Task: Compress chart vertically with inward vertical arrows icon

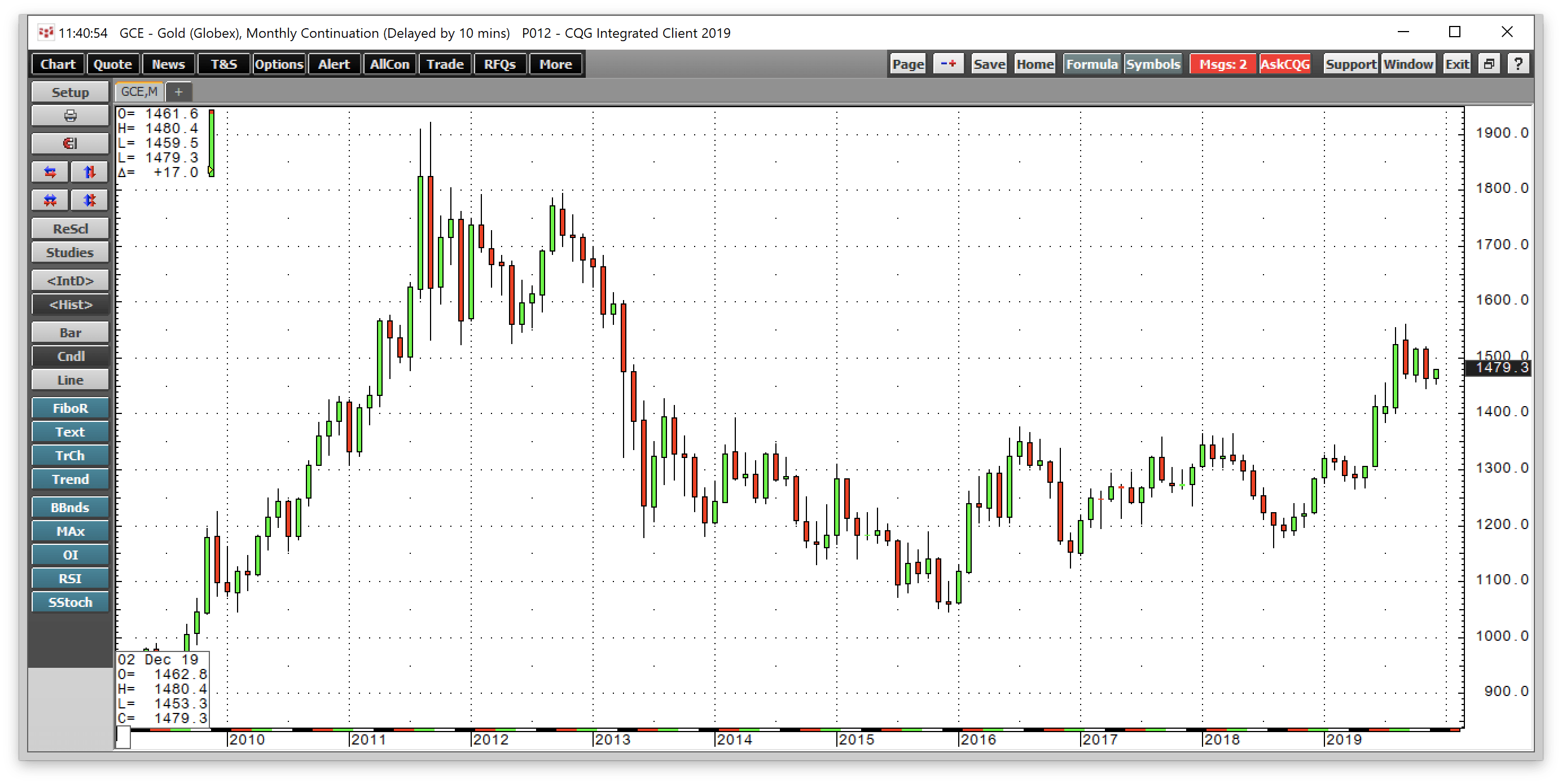Action: [x=90, y=200]
